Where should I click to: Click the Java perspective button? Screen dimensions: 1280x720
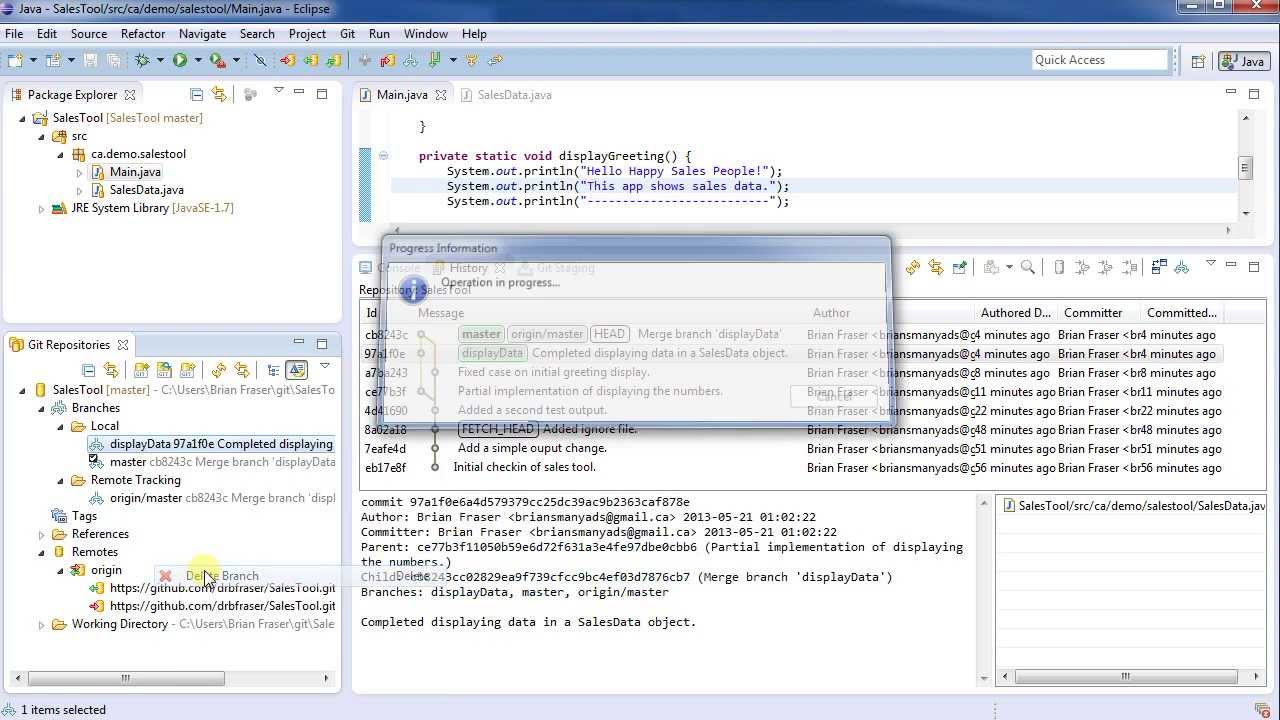coord(1243,61)
